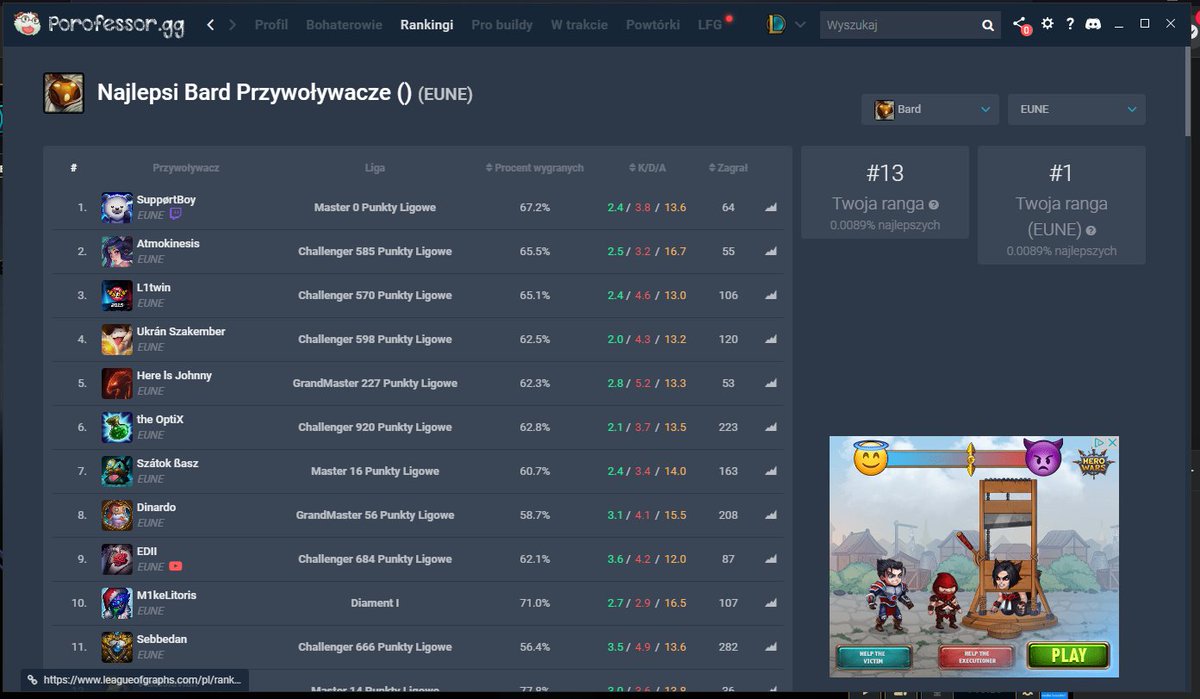Open the Bard champion dropdown
This screenshot has width=1200, height=699.
click(930, 109)
